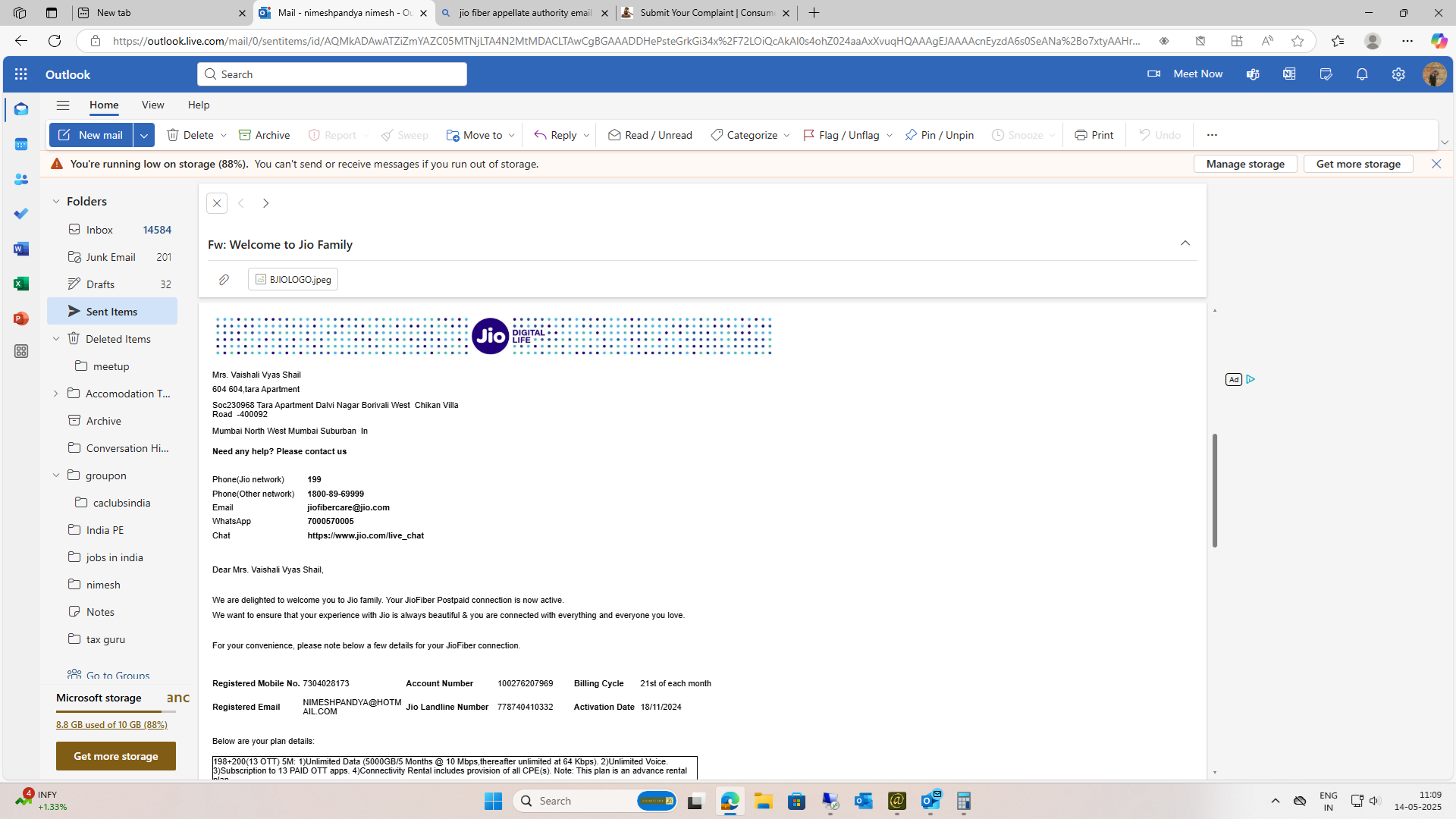Viewport: 1456px width, 819px height.
Task: Click the Manage storage button
Action: coord(1245,164)
